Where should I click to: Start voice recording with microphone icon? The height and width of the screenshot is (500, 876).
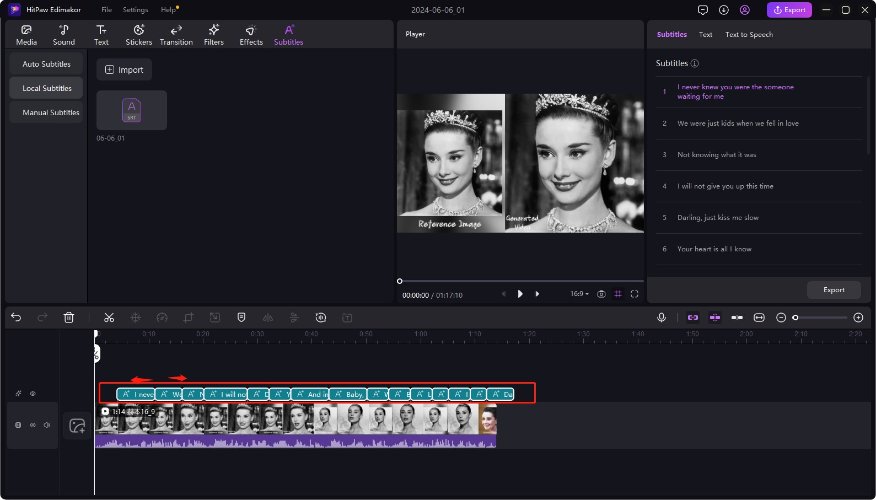pos(661,317)
